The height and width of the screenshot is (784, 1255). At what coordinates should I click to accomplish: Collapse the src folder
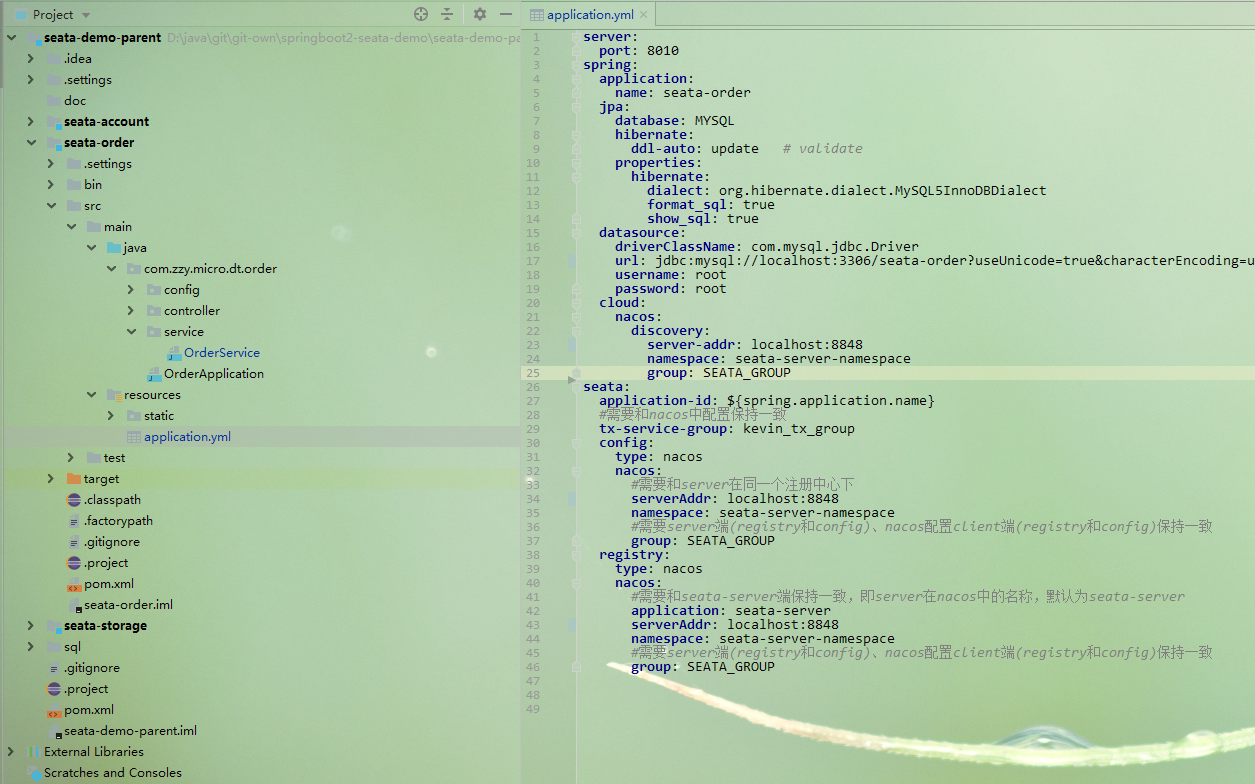(51, 206)
